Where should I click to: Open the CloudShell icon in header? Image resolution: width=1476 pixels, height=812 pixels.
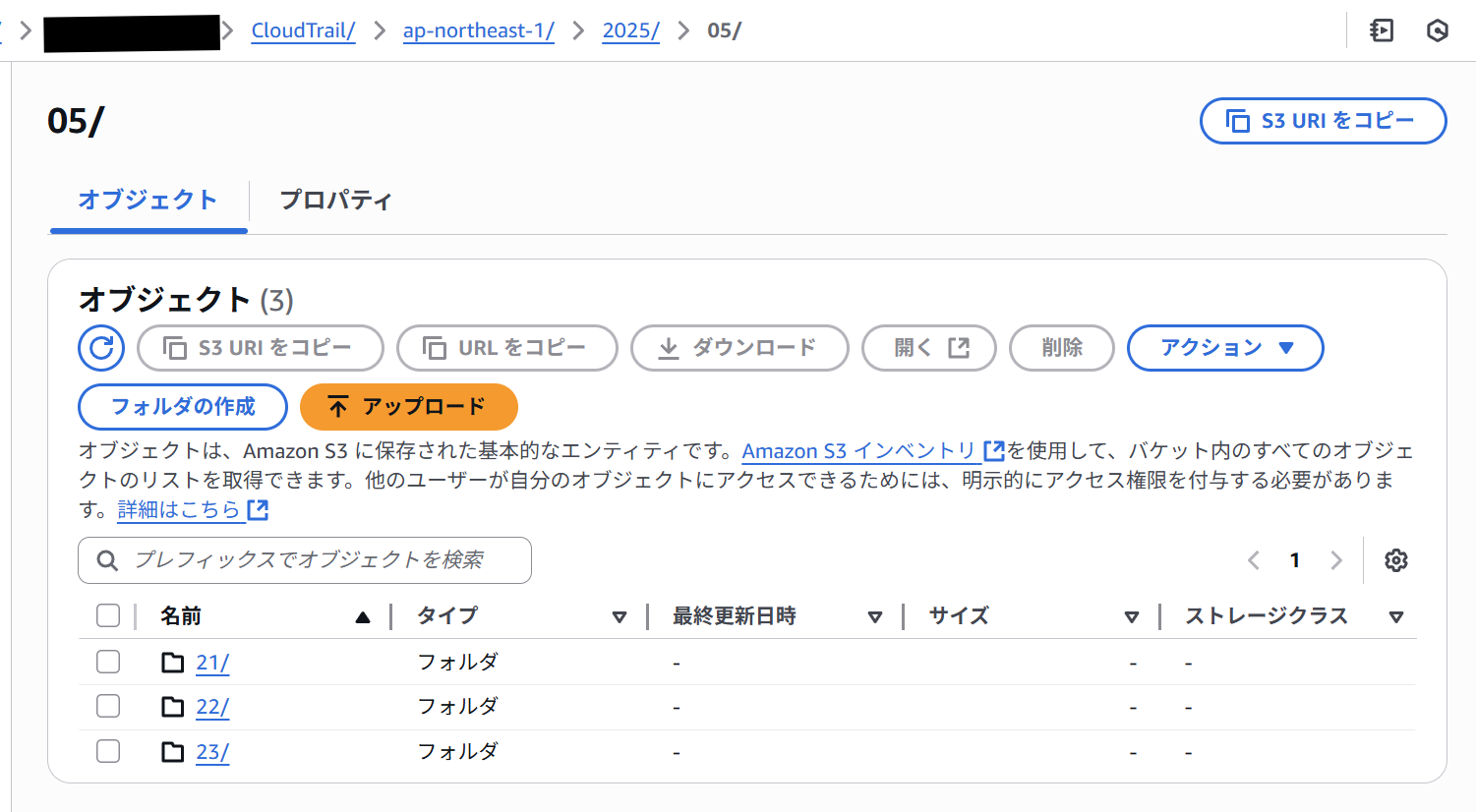[x=1382, y=30]
